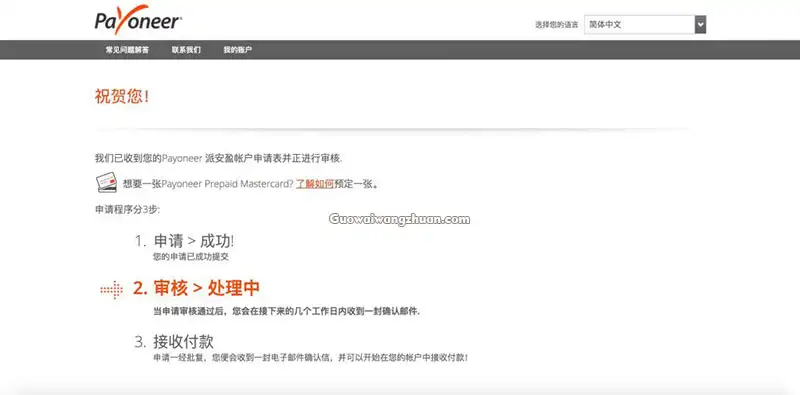Select the 简体中文 language combo box
Screen dimensions: 800x395
coord(645,24)
